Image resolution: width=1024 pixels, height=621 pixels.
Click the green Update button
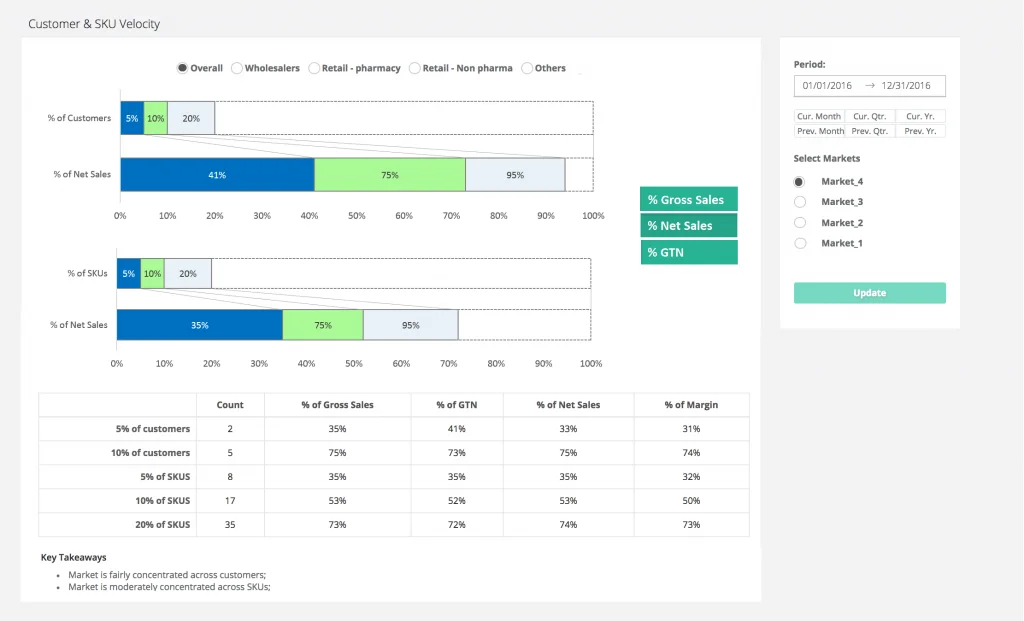(x=869, y=293)
